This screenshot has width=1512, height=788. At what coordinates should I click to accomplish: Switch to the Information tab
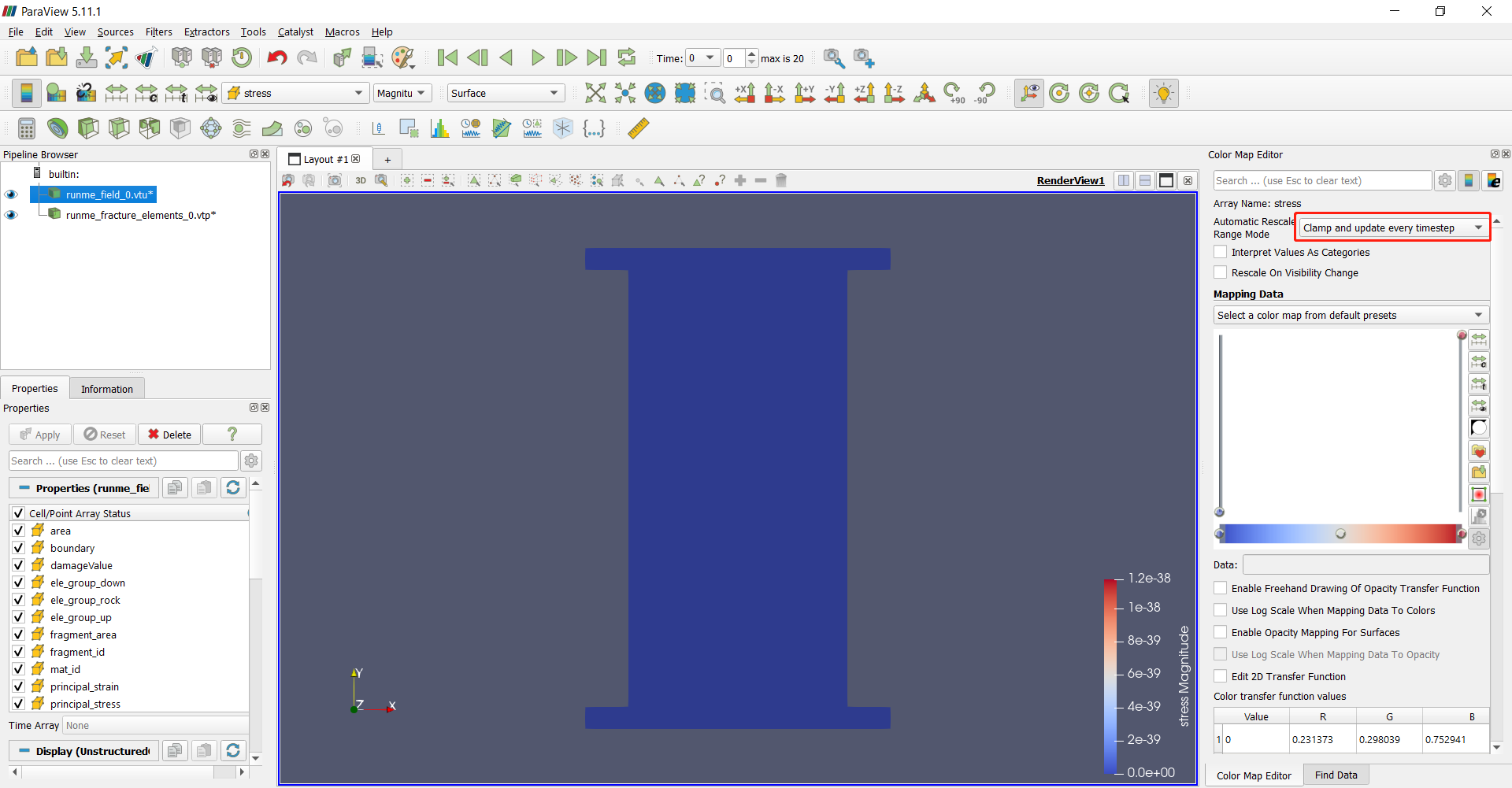[107, 389]
